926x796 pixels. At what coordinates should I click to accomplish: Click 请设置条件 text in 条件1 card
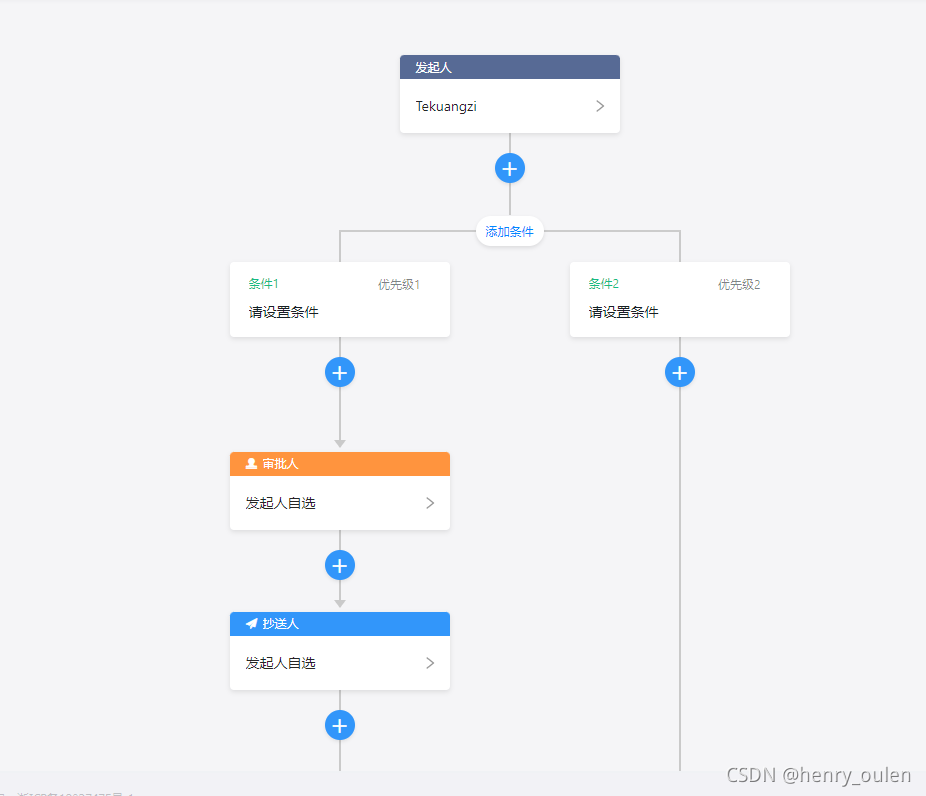point(284,312)
